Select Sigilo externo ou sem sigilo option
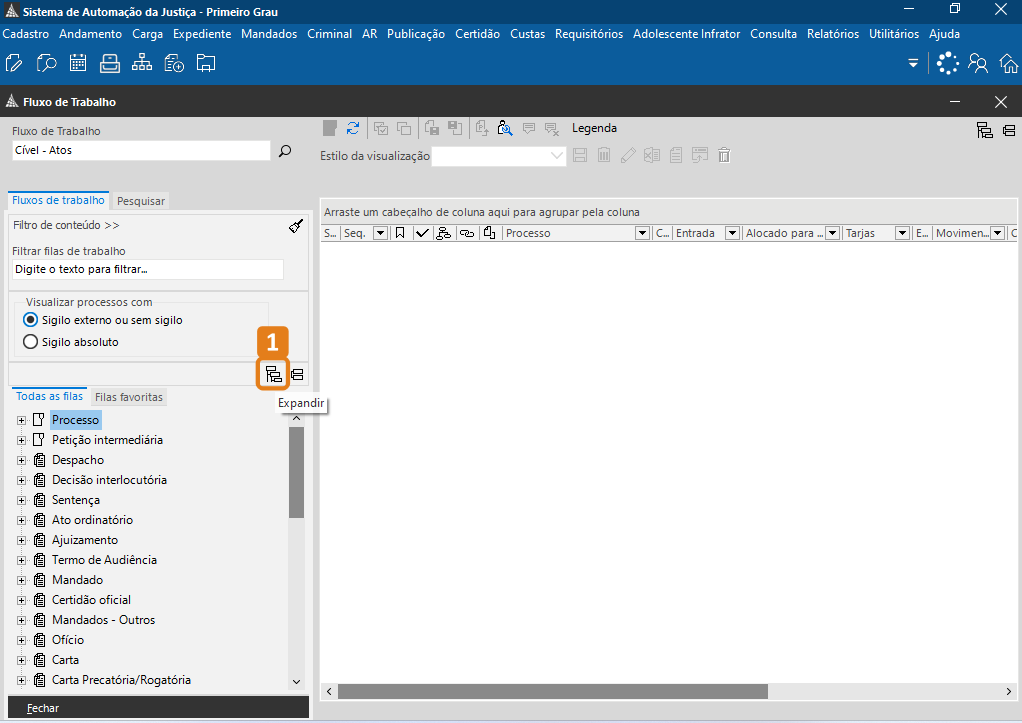The height and width of the screenshot is (723, 1022). (x=31, y=320)
